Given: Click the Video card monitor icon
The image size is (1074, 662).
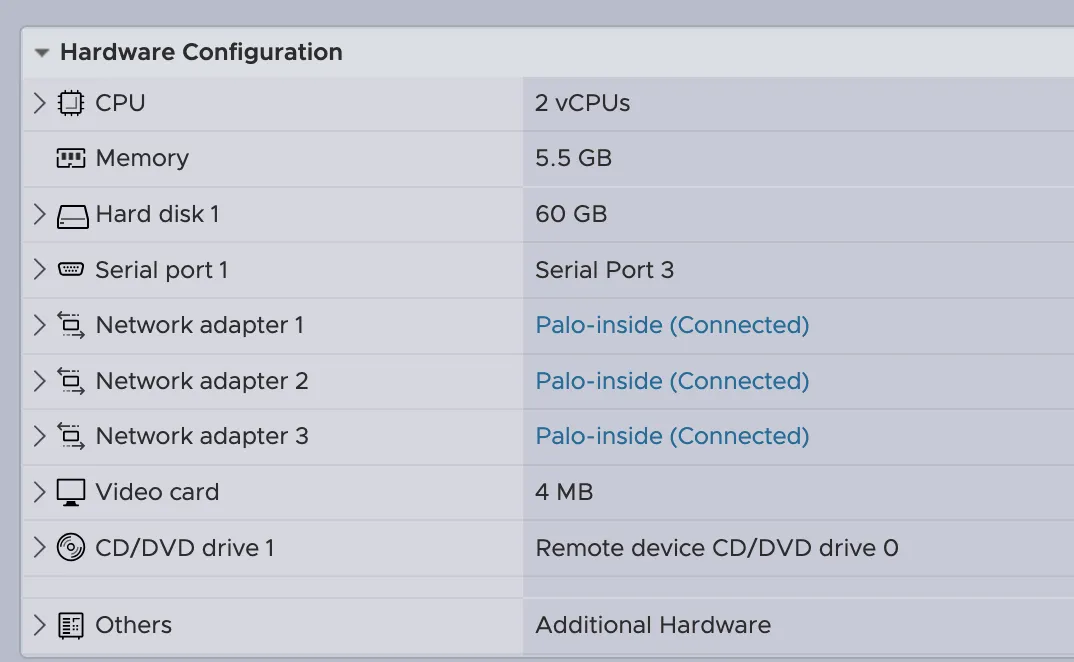Looking at the screenshot, I should click(x=71, y=492).
